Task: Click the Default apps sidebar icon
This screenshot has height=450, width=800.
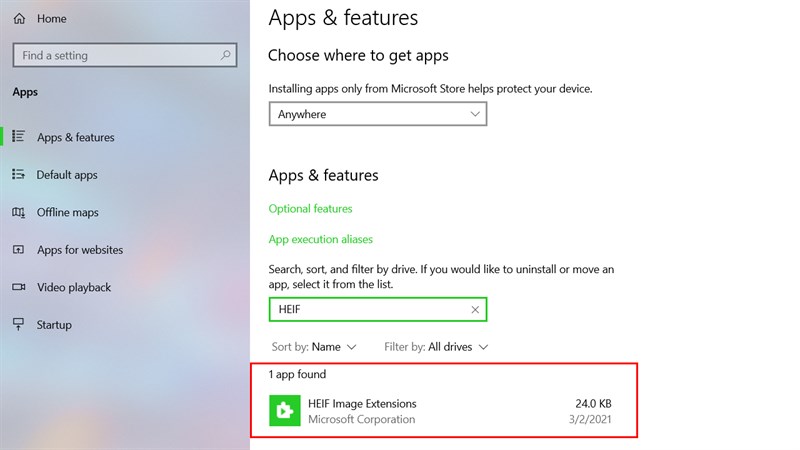Action: coord(19,175)
